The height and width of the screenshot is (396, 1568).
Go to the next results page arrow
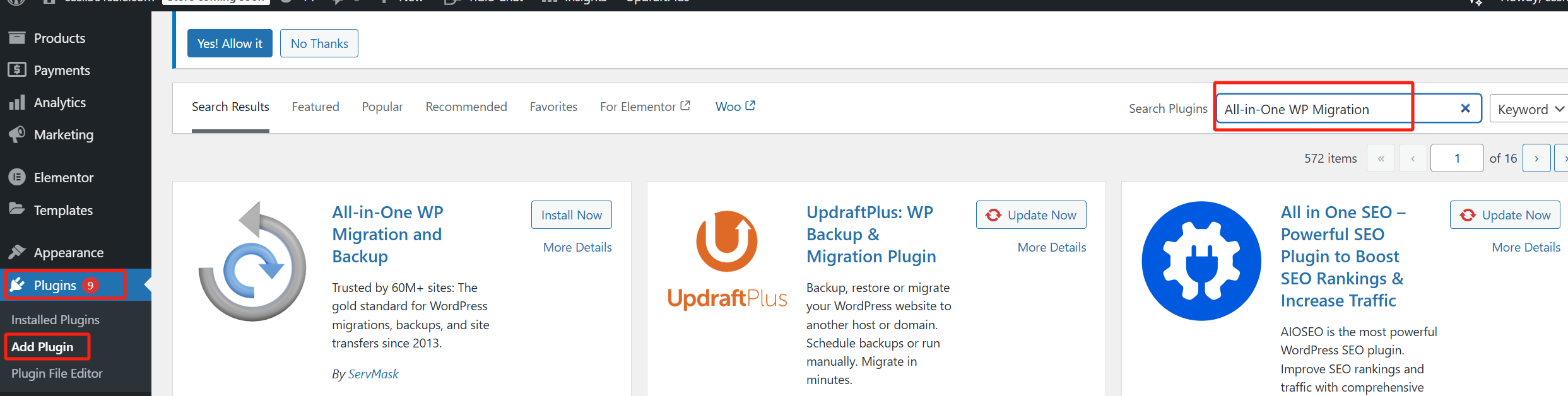(1536, 158)
